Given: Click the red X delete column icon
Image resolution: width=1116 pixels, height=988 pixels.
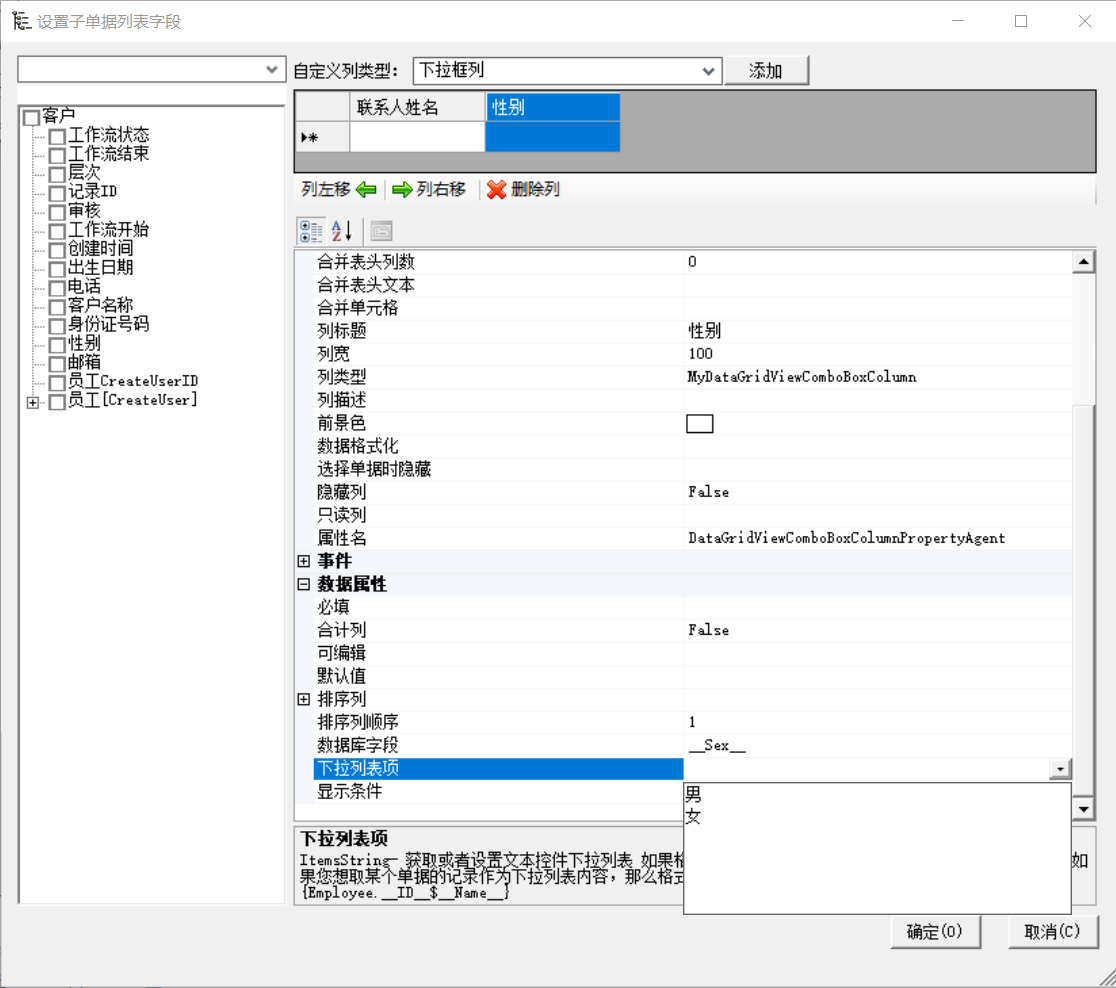Looking at the screenshot, I should [x=496, y=189].
